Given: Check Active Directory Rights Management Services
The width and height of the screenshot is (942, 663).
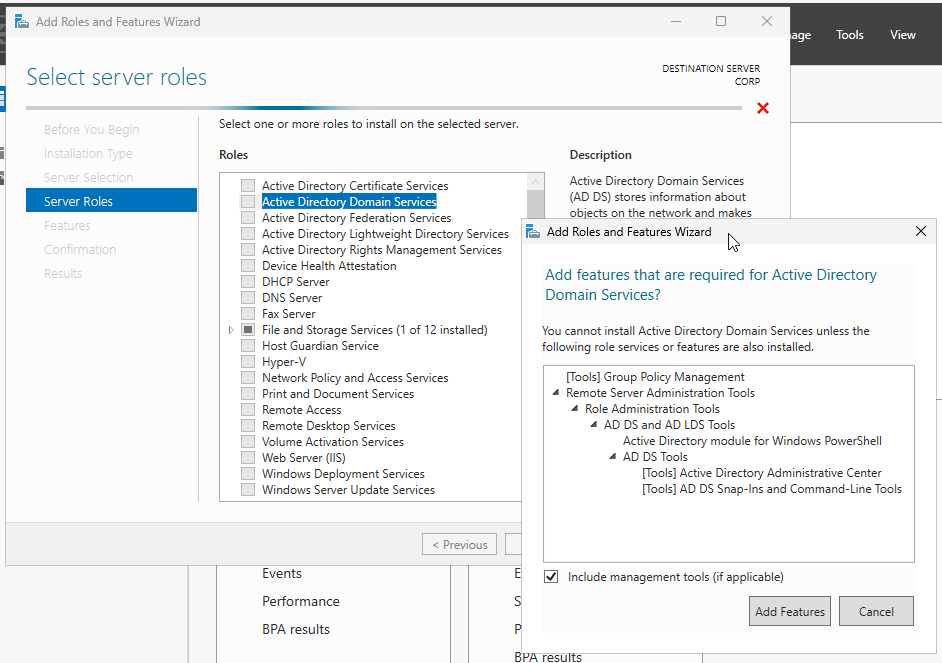Looking at the screenshot, I should pos(248,250).
